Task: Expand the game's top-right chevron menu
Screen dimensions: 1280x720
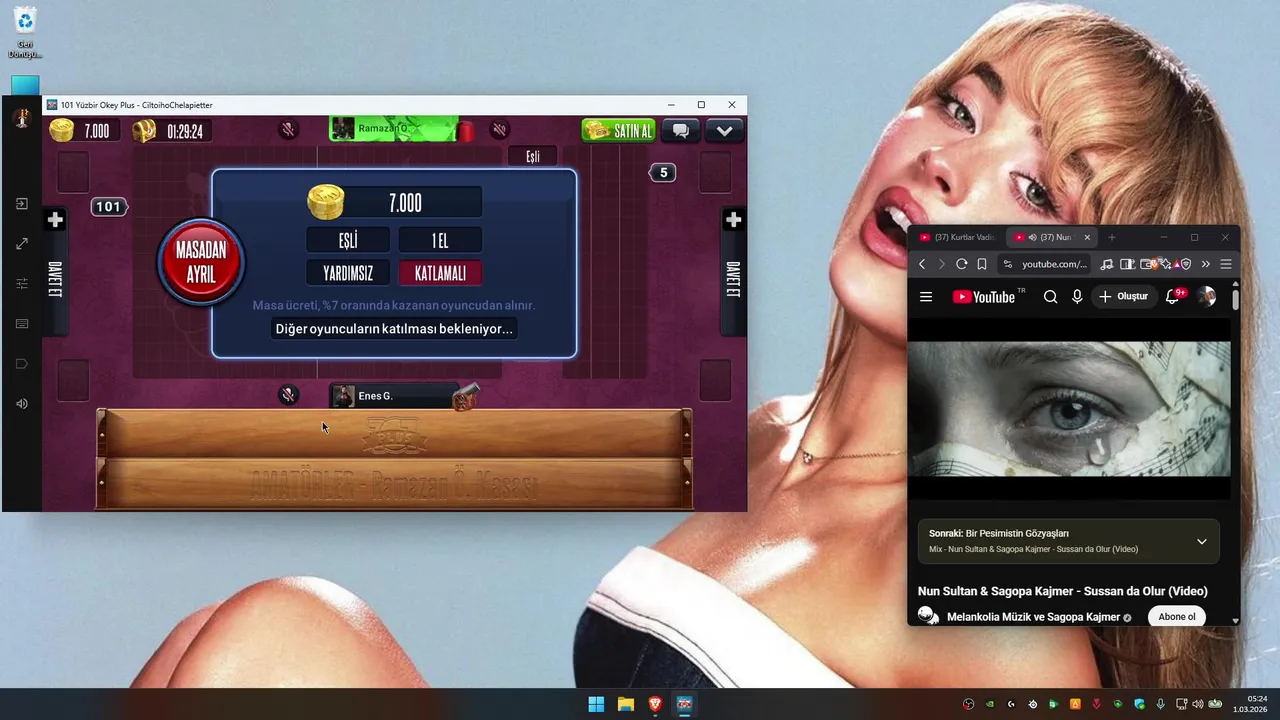Action: click(725, 131)
